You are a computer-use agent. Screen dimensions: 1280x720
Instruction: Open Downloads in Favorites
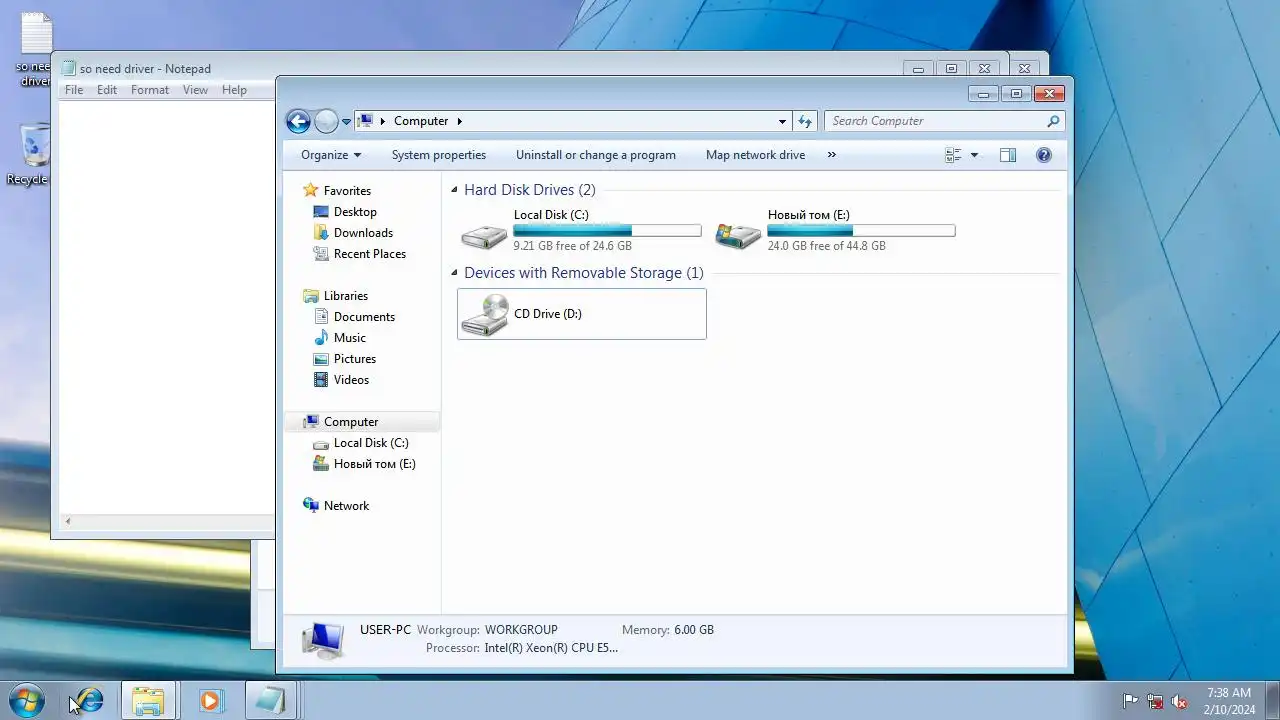(x=363, y=233)
